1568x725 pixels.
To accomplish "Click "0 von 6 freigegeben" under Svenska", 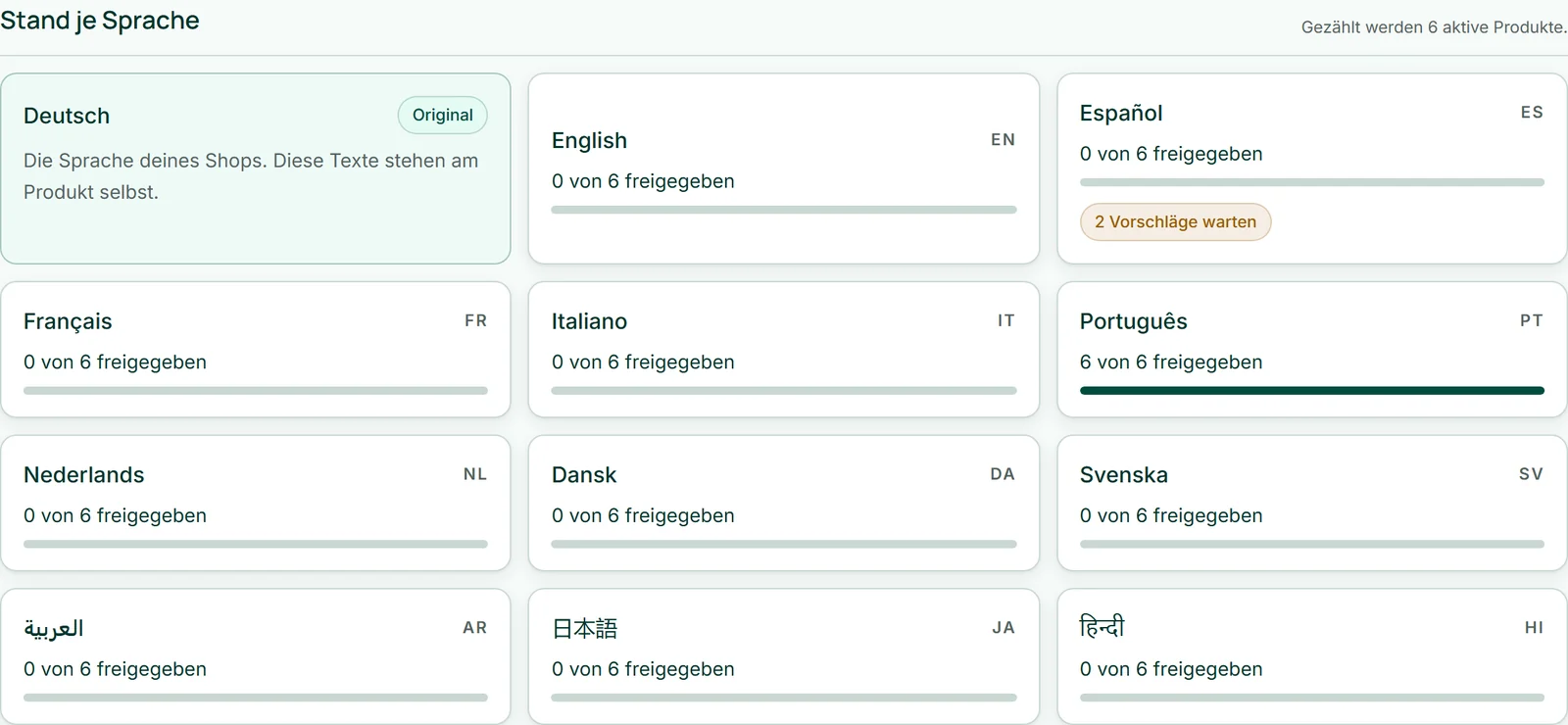I will point(1171,515).
